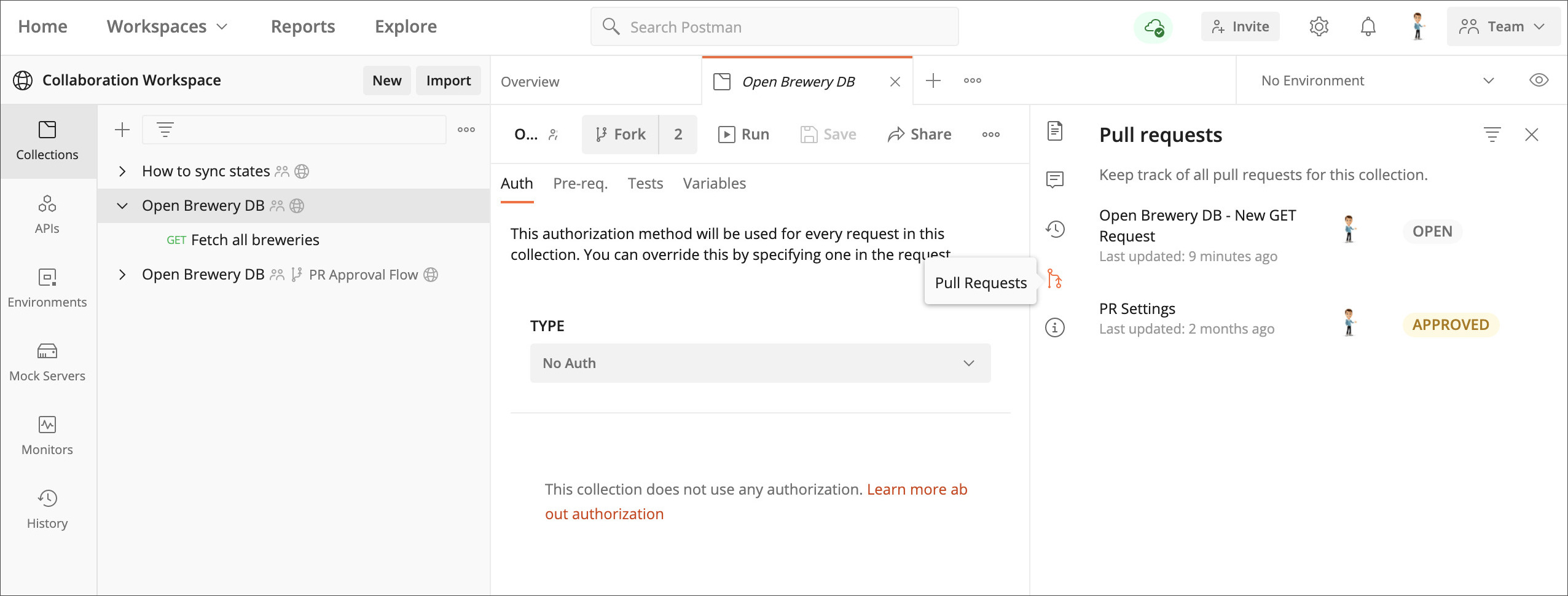Viewport: 1568px width, 596px height.
Task: Close the Pull requests panel
Action: [x=1531, y=135]
